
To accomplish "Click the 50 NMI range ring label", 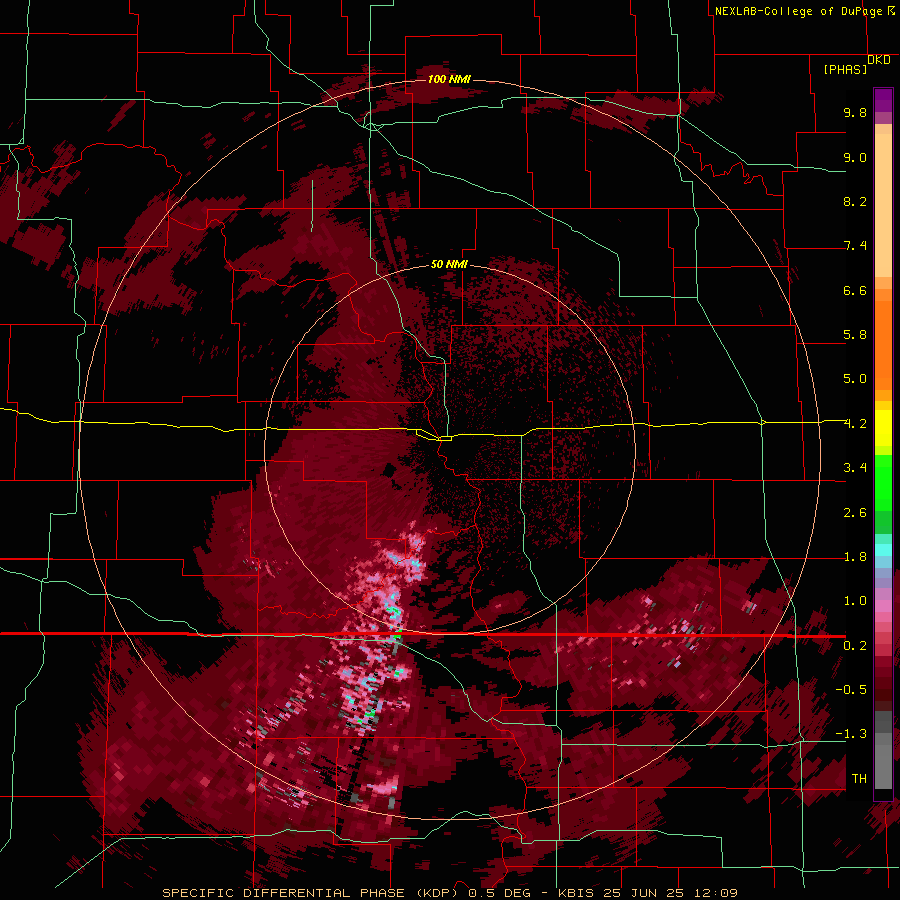I will pyautogui.click(x=449, y=264).
